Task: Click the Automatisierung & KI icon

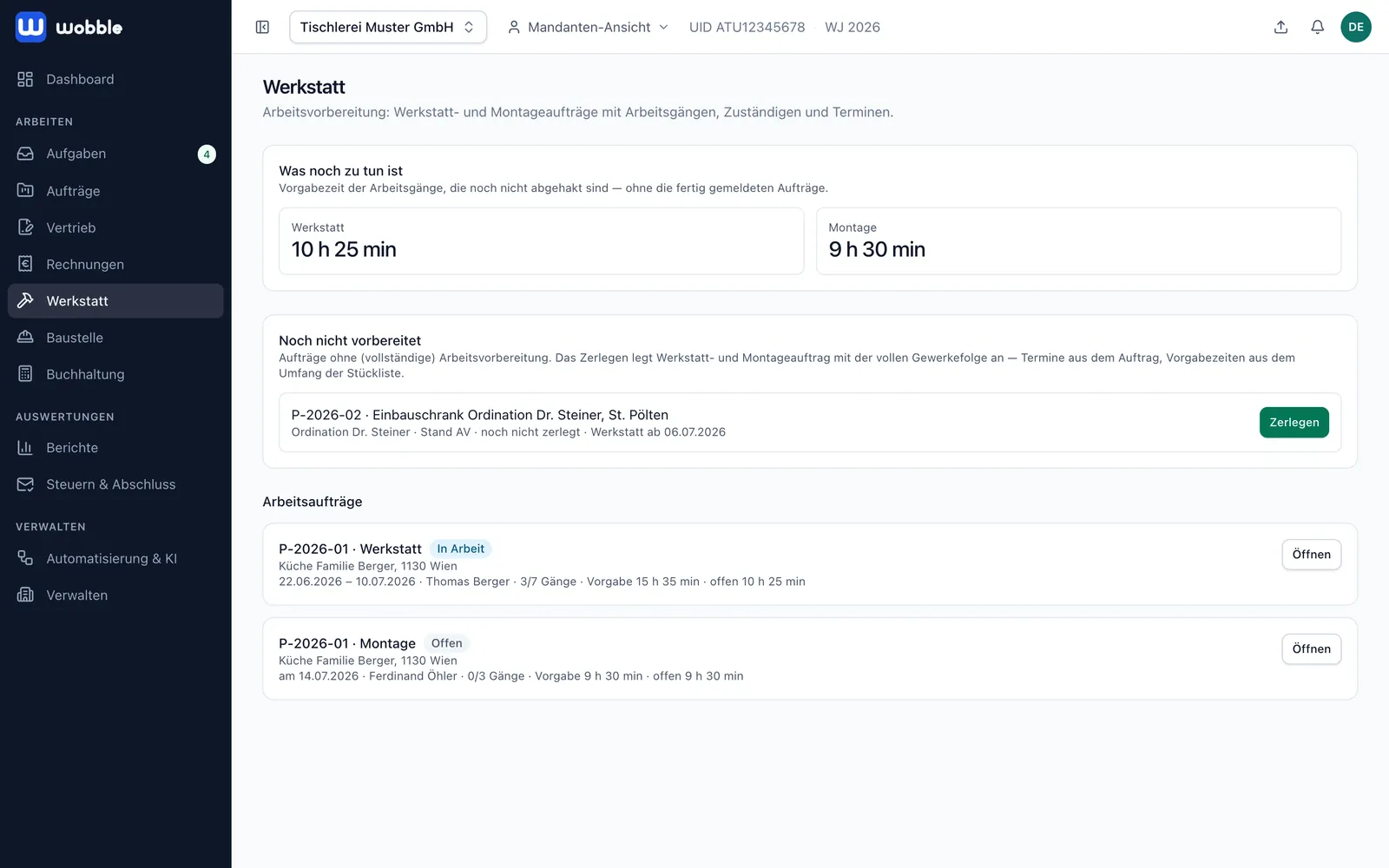Action: [x=25, y=558]
